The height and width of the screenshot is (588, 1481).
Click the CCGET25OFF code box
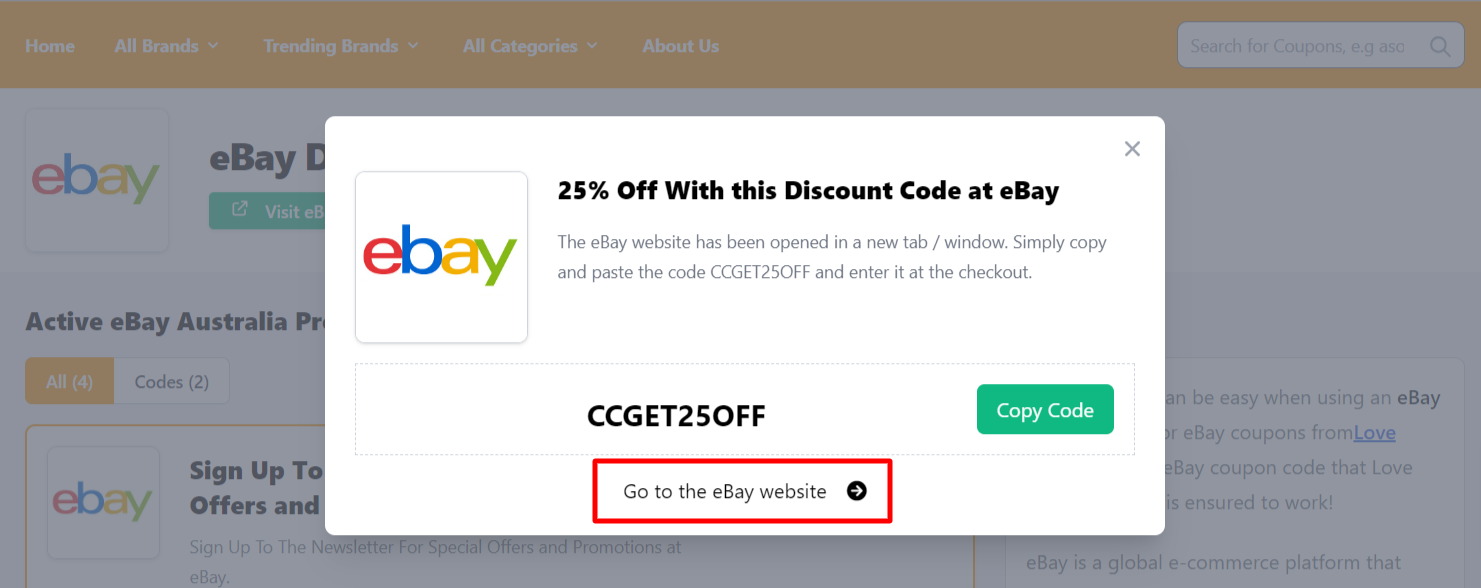[676, 415]
